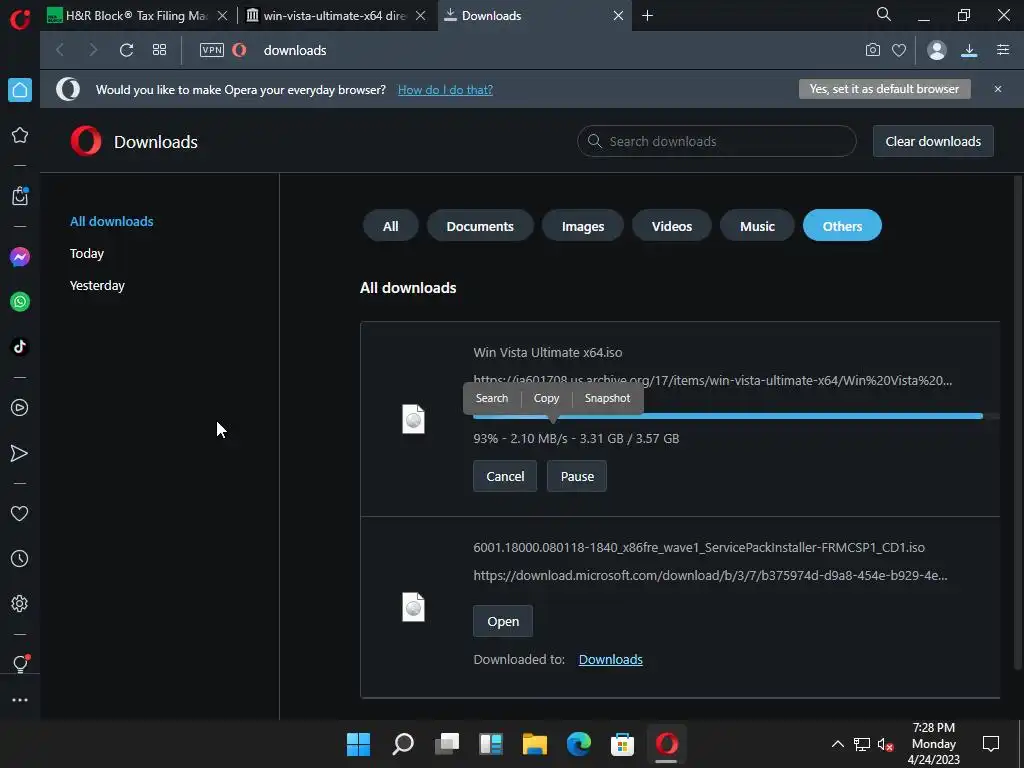1024x768 pixels.
Task: Open Easy Setup sliders icon
Action: pyautogui.click(x=1003, y=50)
